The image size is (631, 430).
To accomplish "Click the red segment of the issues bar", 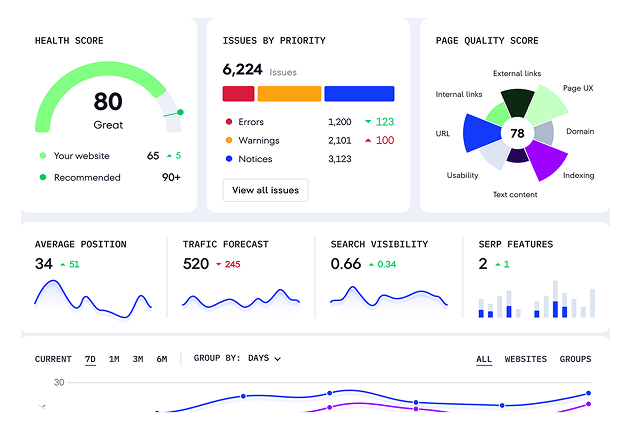I will point(237,93).
